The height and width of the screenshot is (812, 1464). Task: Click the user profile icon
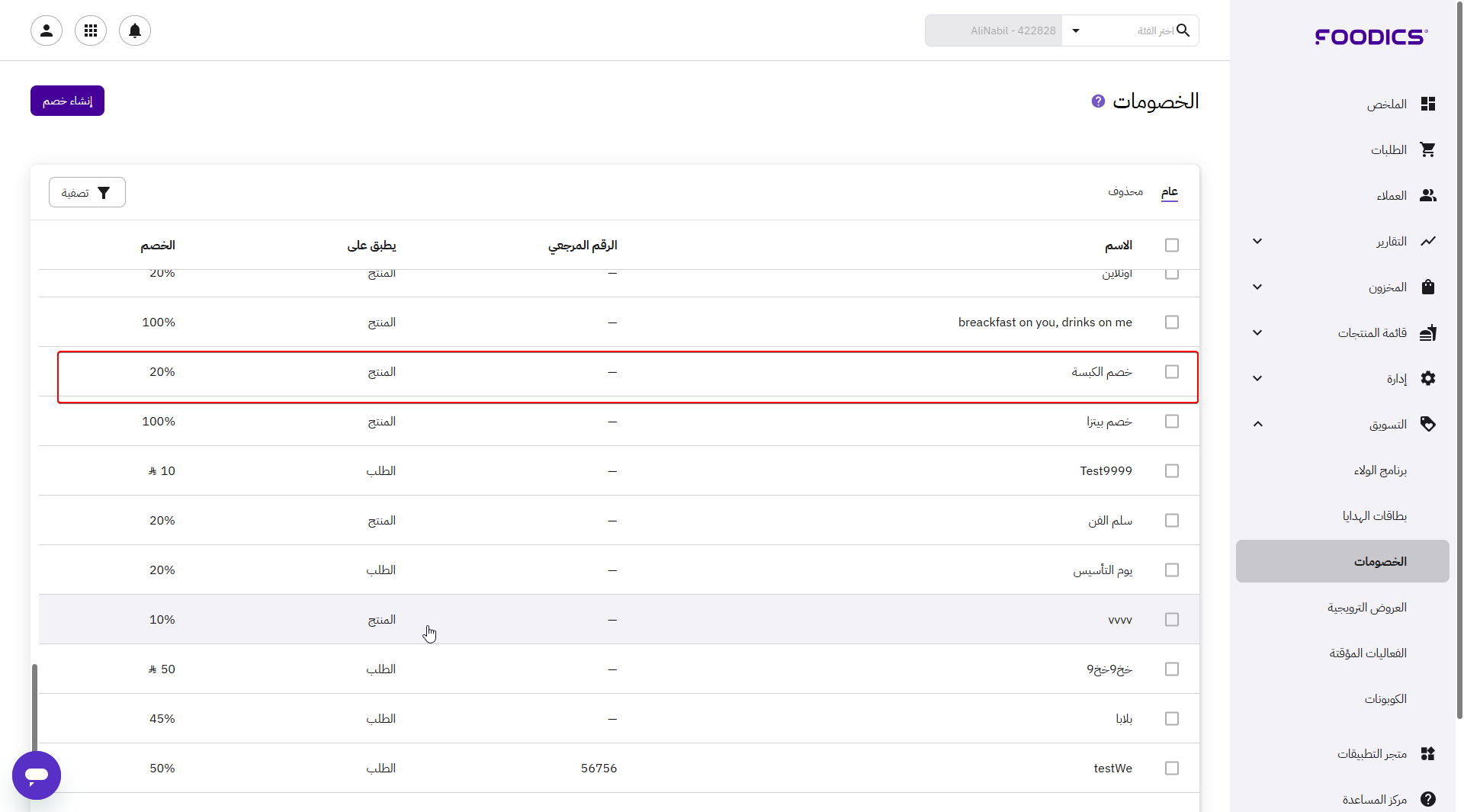point(47,30)
